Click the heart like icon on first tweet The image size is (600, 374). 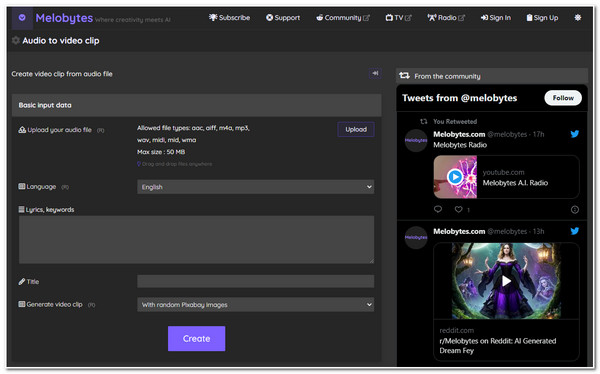click(x=458, y=209)
